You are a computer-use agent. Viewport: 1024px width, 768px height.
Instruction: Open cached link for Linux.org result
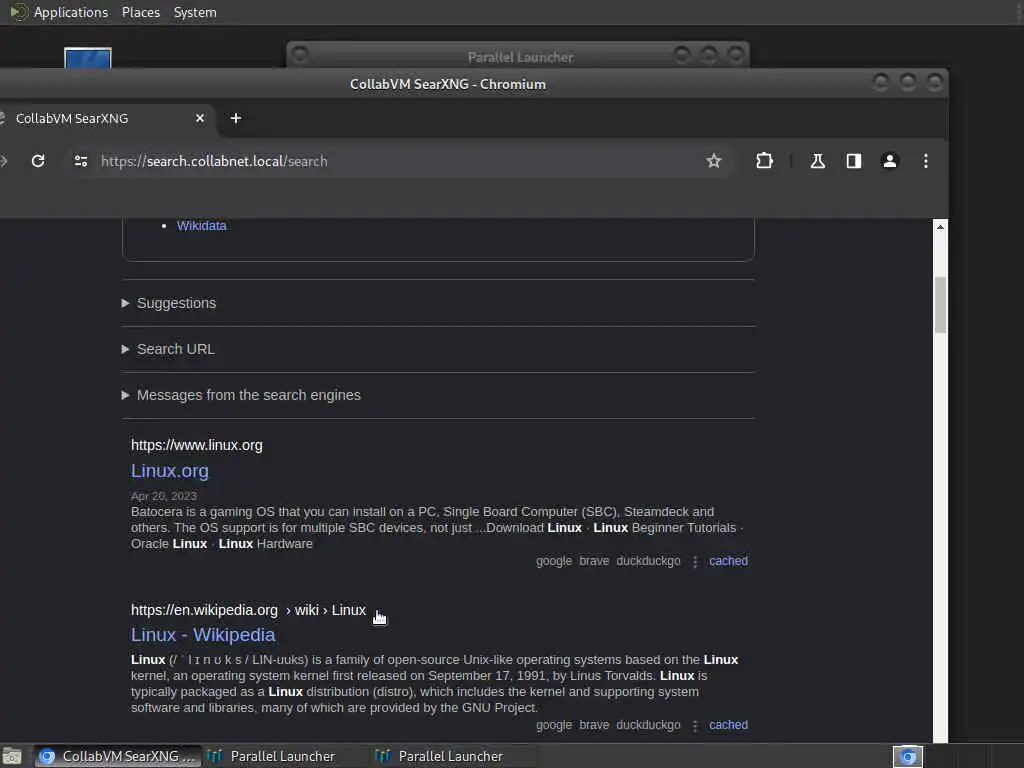tap(728, 561)
